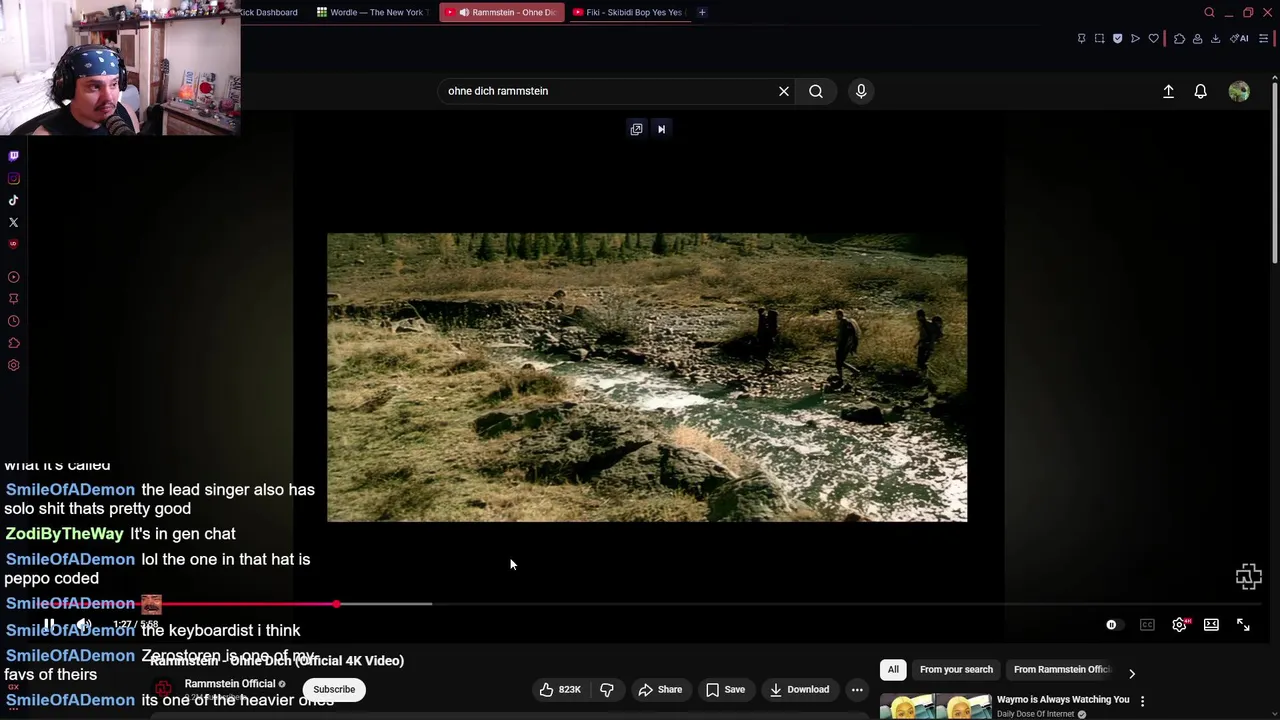Open the player settings gear
This screenshot has width=1280, height=720.
point(1180,625)
